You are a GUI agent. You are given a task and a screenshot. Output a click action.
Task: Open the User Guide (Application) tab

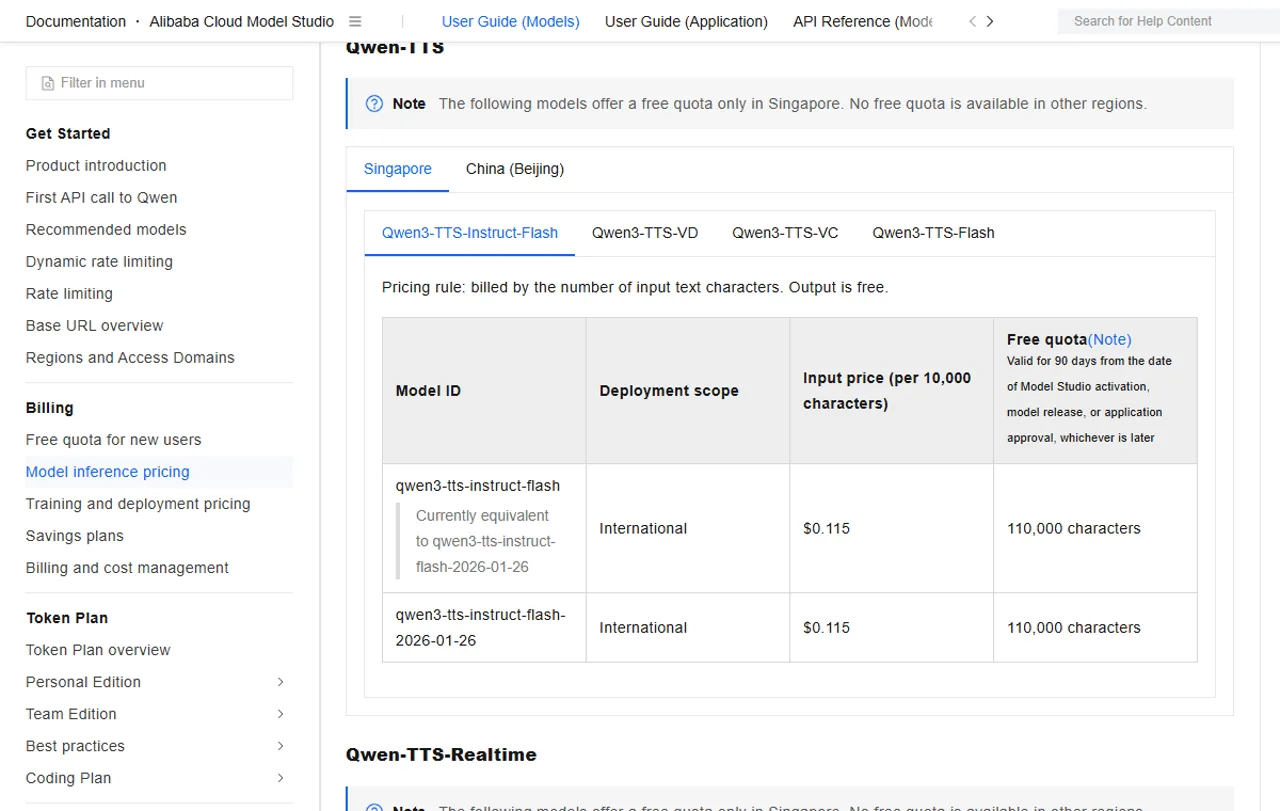686,21
